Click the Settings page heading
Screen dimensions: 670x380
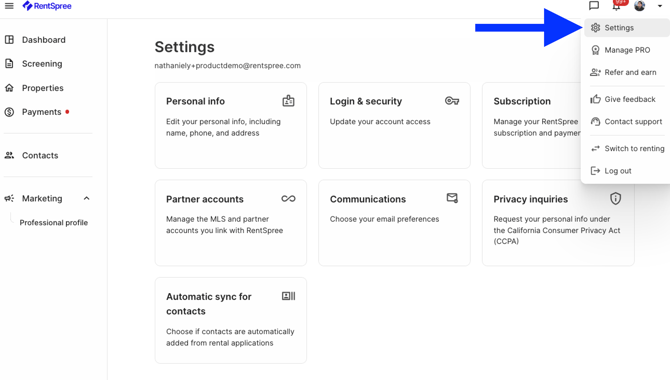pyautogui.click(x=185, y=47)
